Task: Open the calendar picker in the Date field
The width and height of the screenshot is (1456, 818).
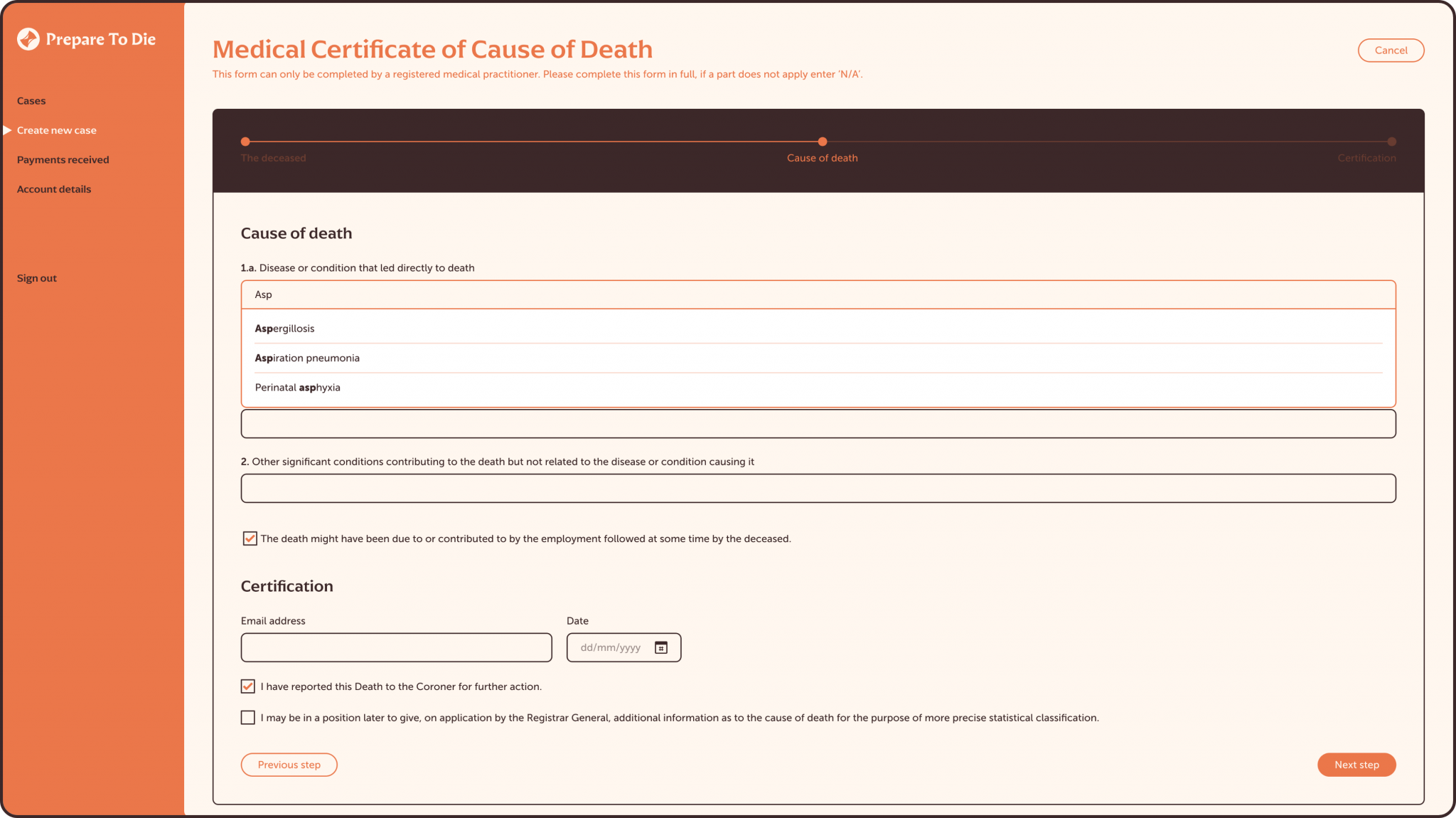Action: pyautogui.click(x=662, y=647)
